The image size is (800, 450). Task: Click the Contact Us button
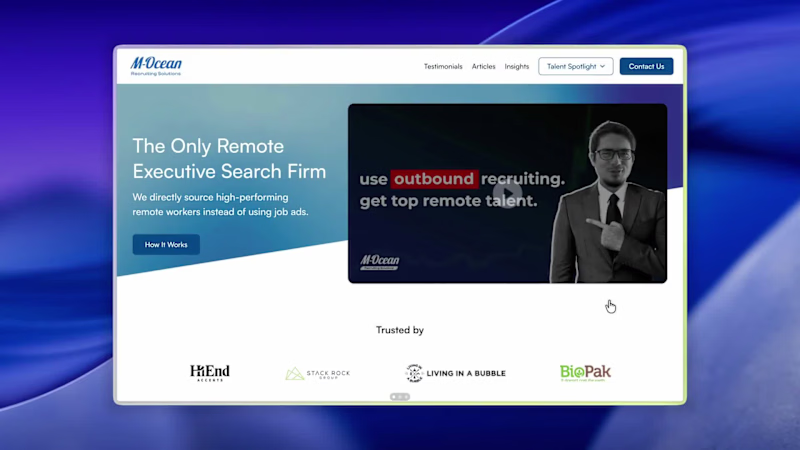(x=646, y=66)
